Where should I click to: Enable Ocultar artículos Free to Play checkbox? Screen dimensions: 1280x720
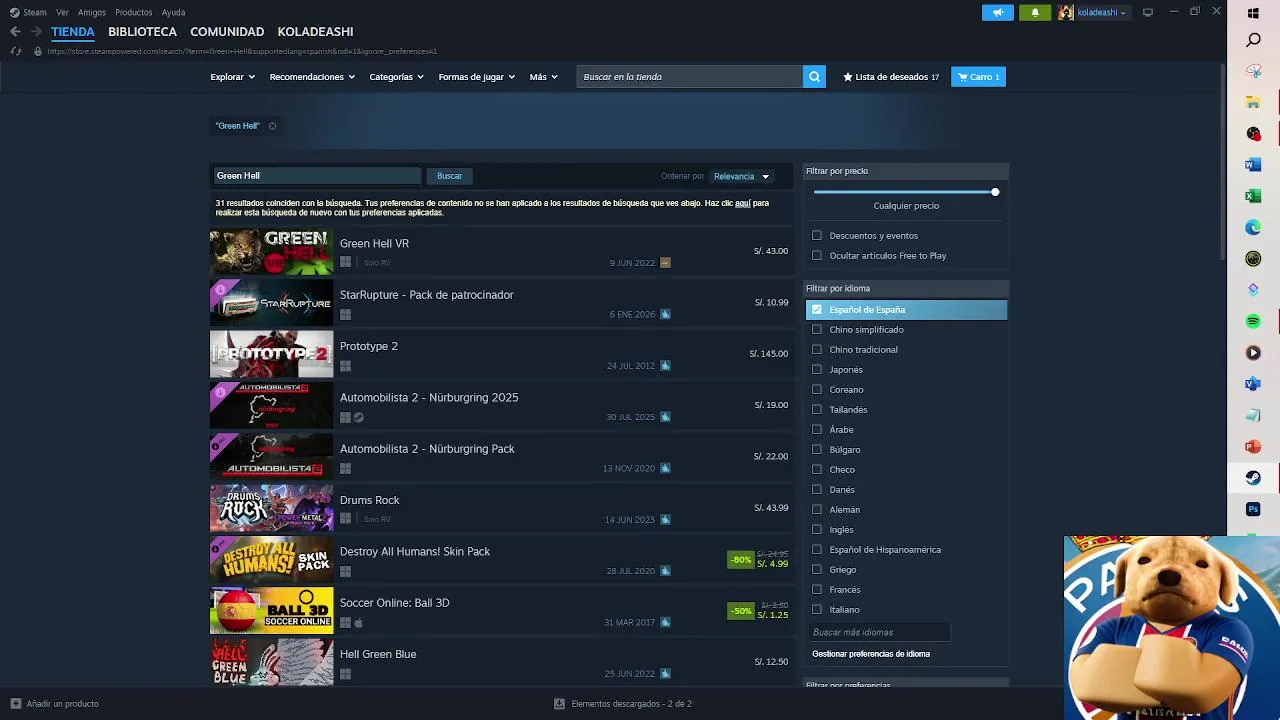click(817, 256)
